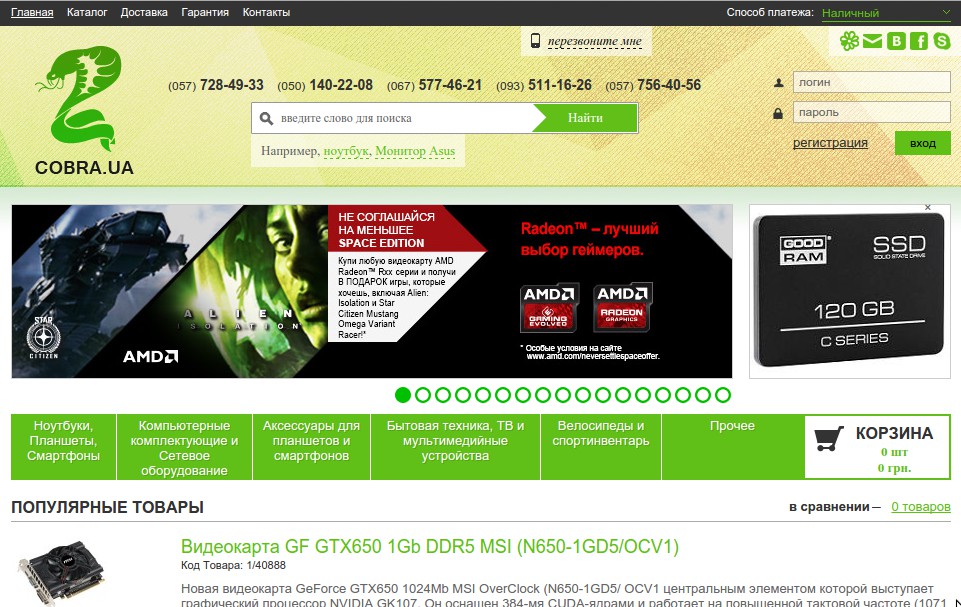Click the user icon beside login field
The height and width of the screenshot is (607, 961).
(x=778, y=82)
